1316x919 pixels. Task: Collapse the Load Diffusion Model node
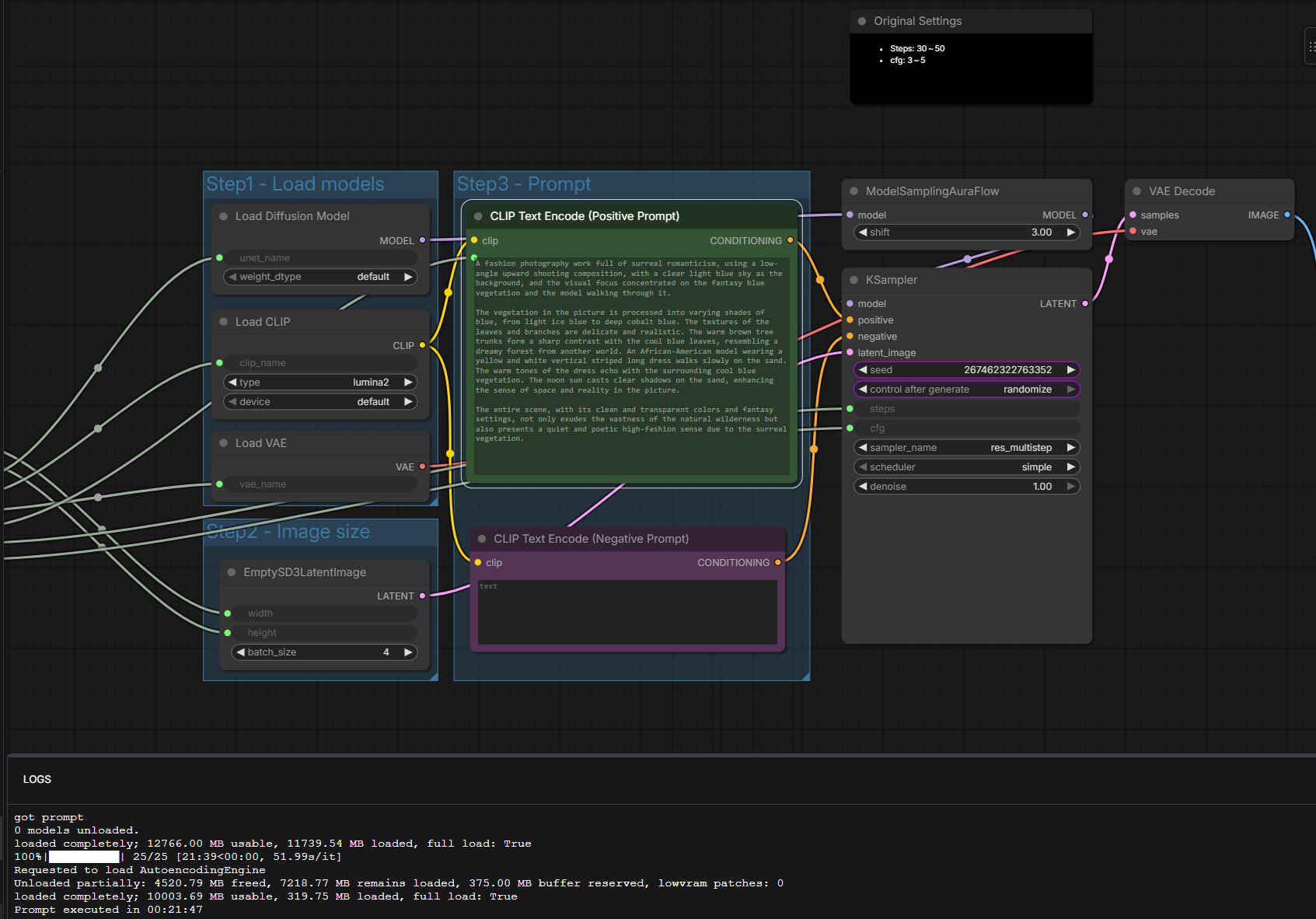pyautogui.click(x=224, y=216)
